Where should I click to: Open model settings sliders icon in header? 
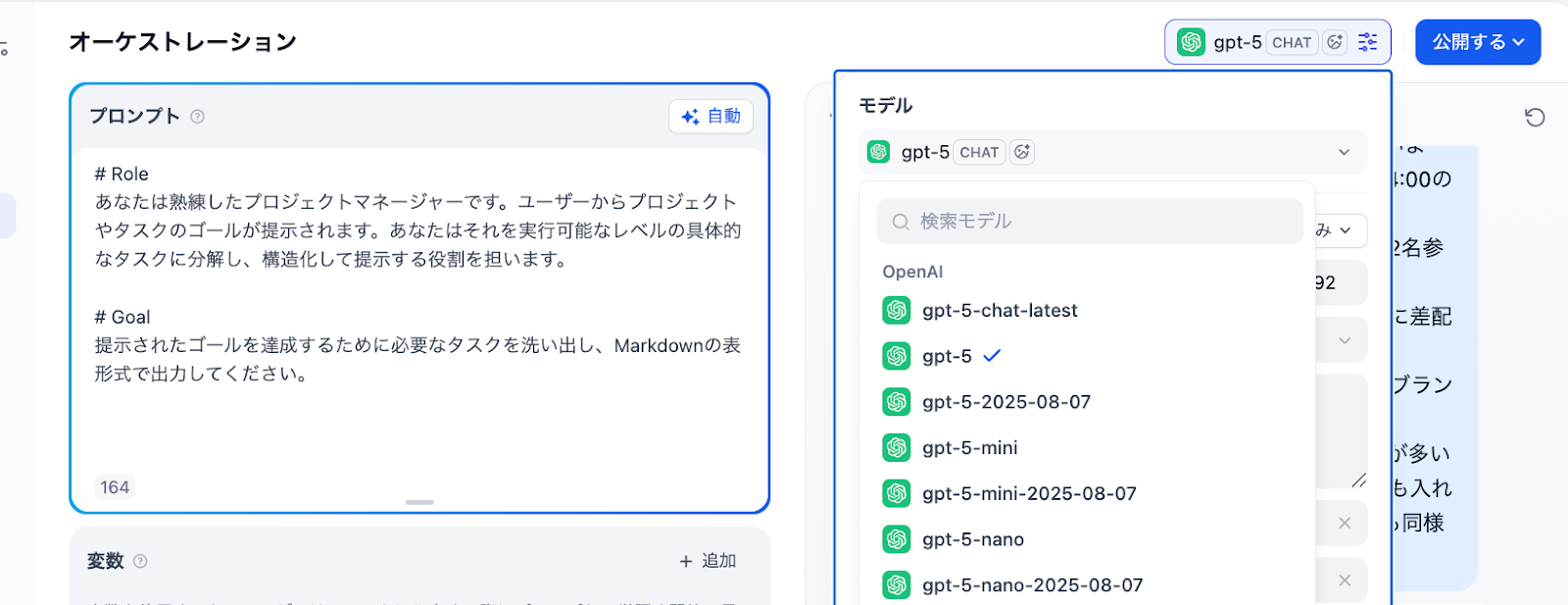[x=1368, y=42]
